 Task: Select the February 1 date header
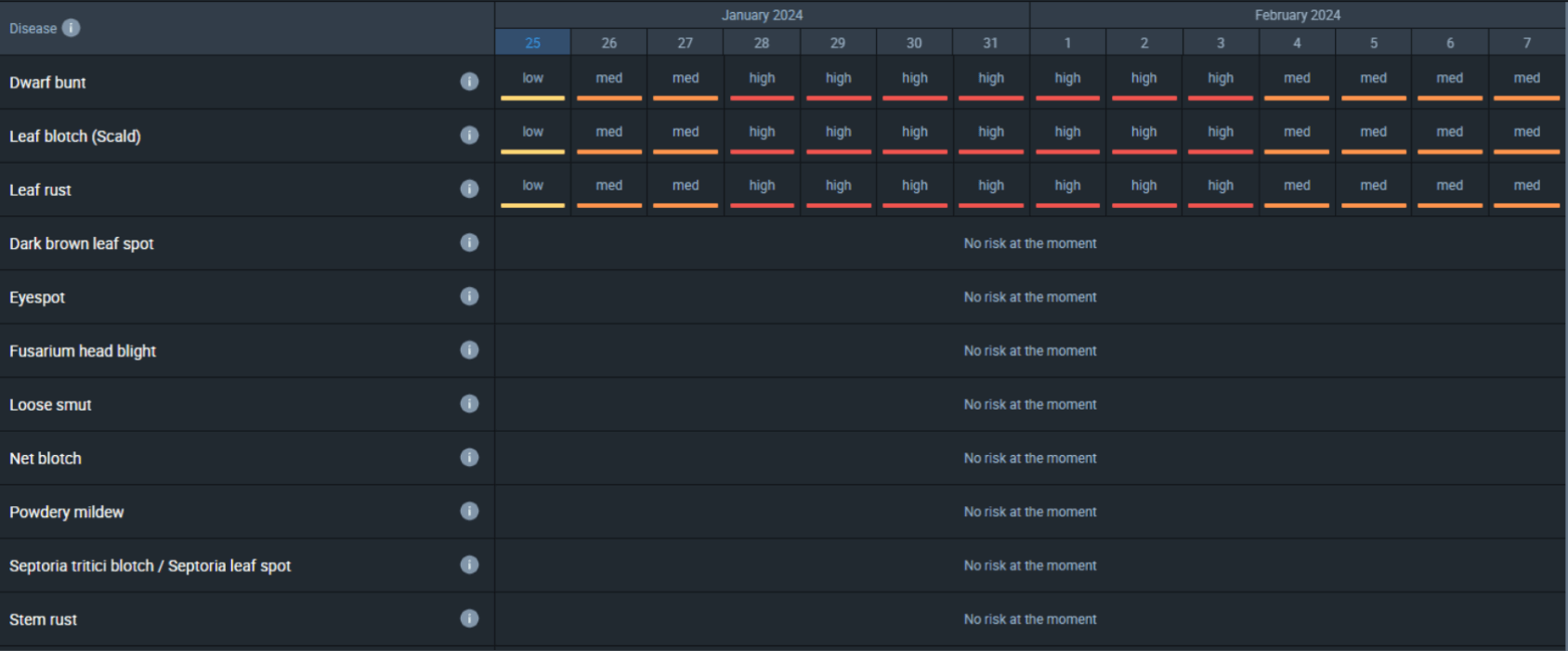click(1067, 43)
